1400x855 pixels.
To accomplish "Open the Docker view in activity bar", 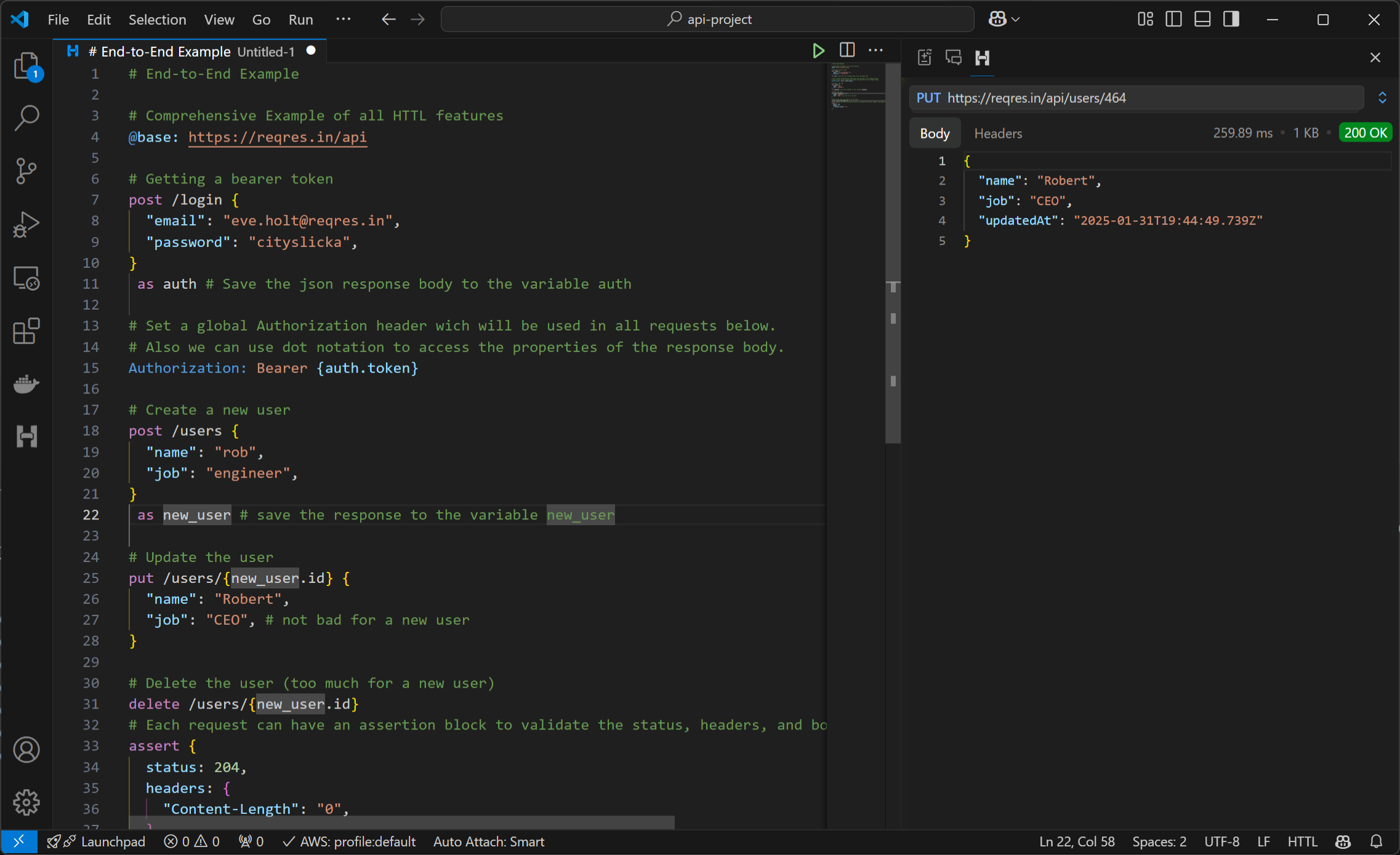I will 26,384.
